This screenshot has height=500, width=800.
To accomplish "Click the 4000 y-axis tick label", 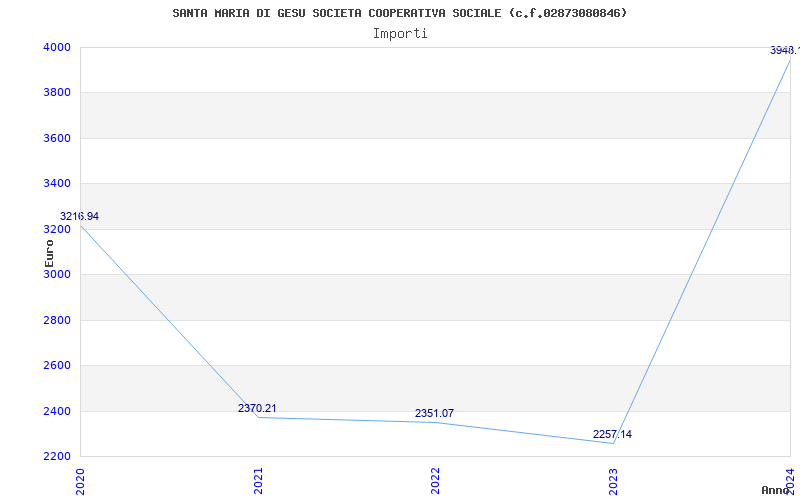I will click(57, 47).
